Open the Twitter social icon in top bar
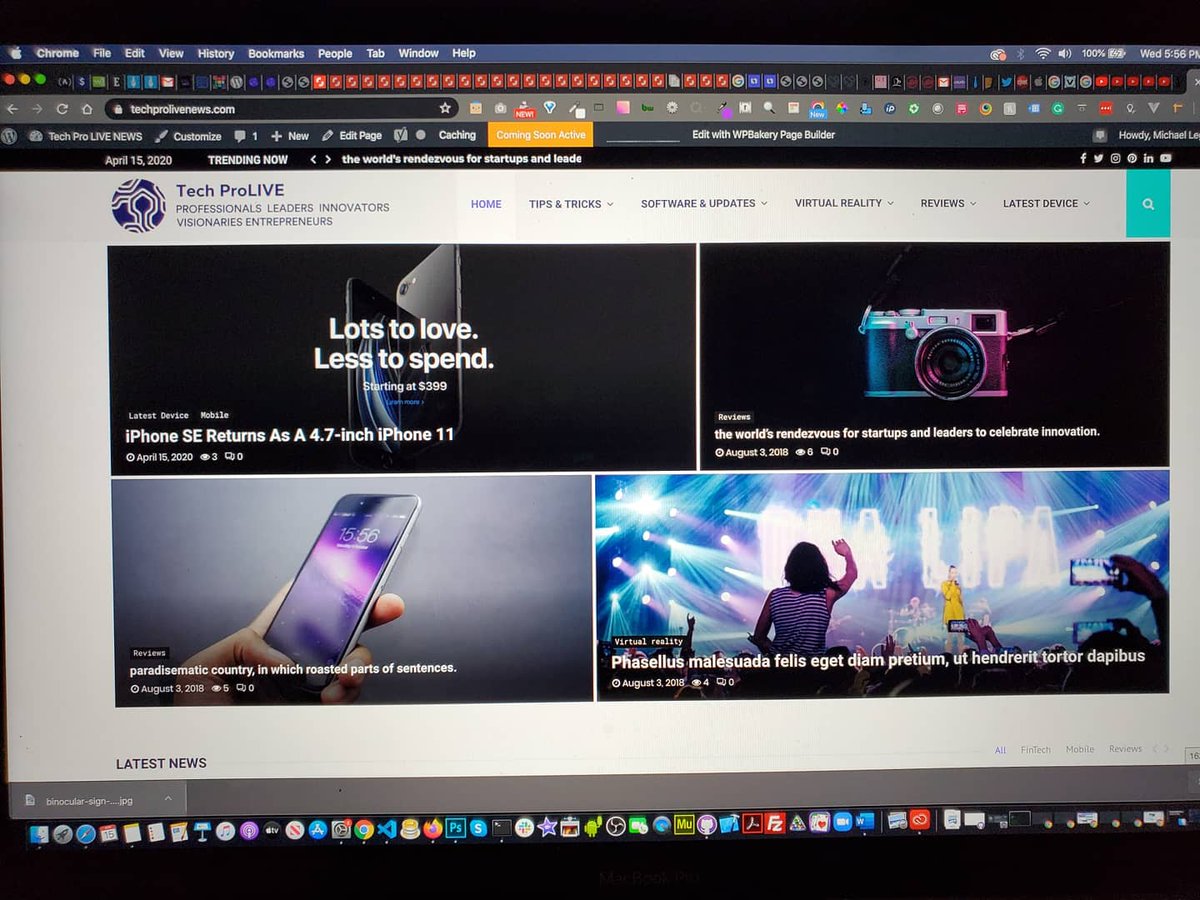The width and height of the screenshot is (1200, 900). [x=1099, y=158]
